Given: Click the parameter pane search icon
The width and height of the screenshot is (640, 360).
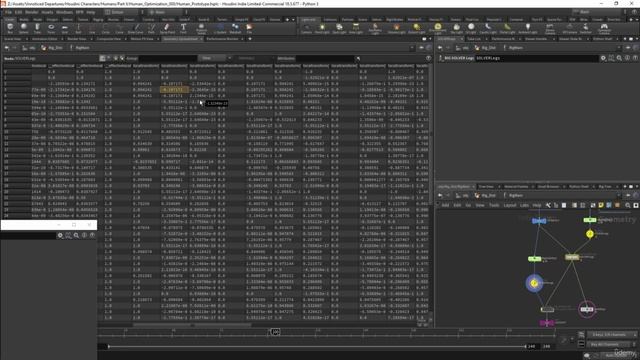Looking at the screenshot, I should pos(619,58).
